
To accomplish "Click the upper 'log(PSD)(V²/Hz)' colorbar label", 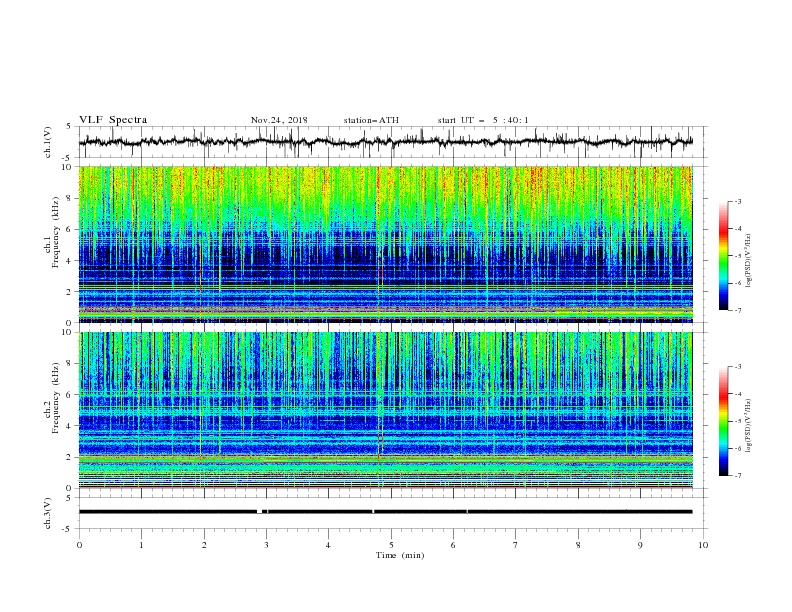I will point(748,261).
